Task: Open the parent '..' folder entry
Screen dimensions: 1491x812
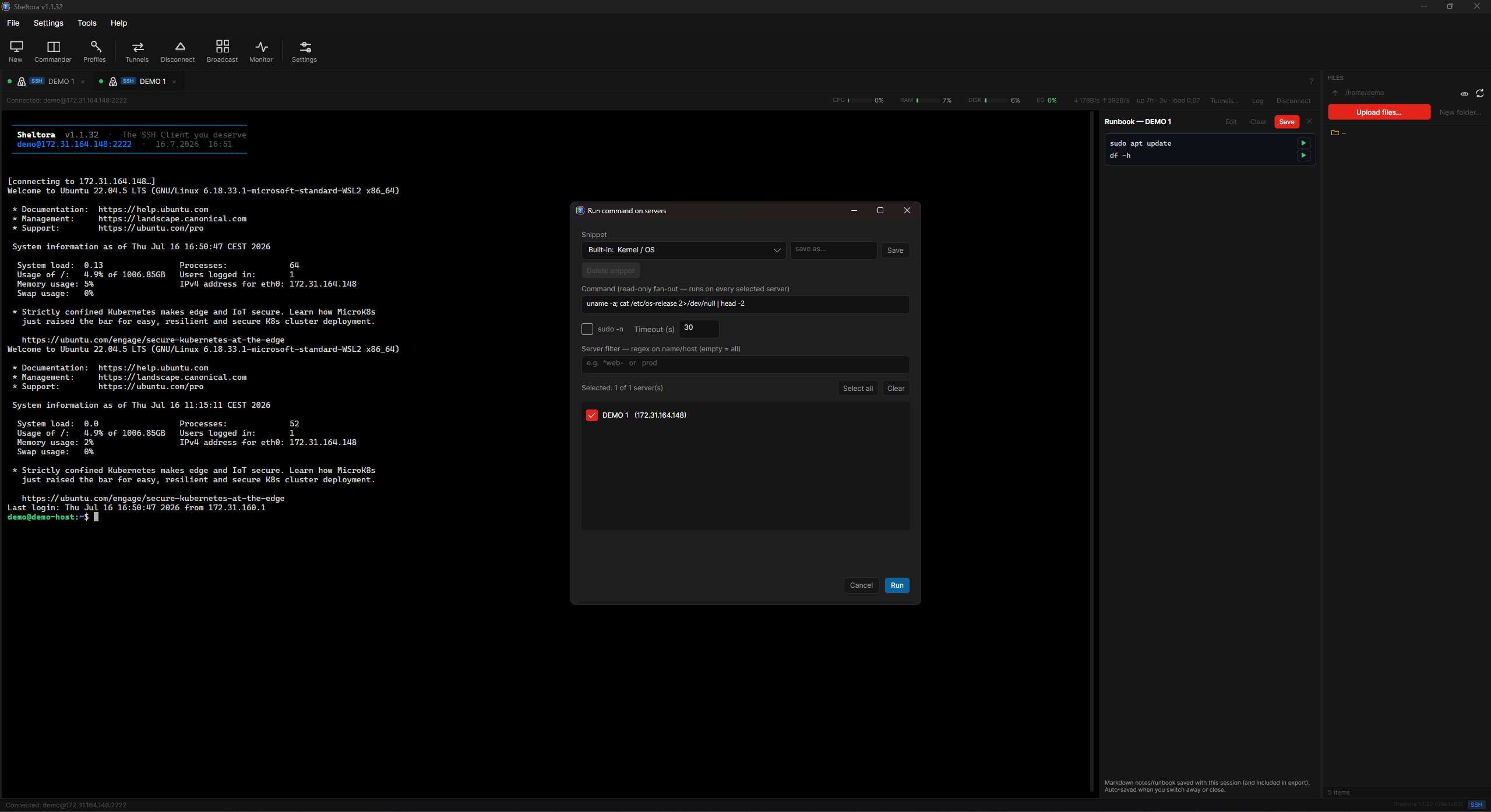Action: coord(1339,133)
